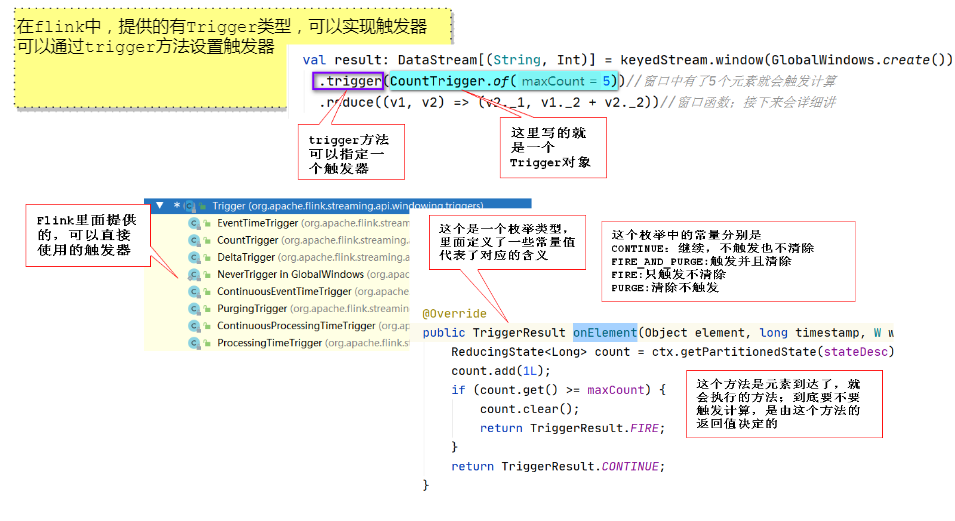Select DeltaTrigger in the hierarchy list

tap(246, 257)
